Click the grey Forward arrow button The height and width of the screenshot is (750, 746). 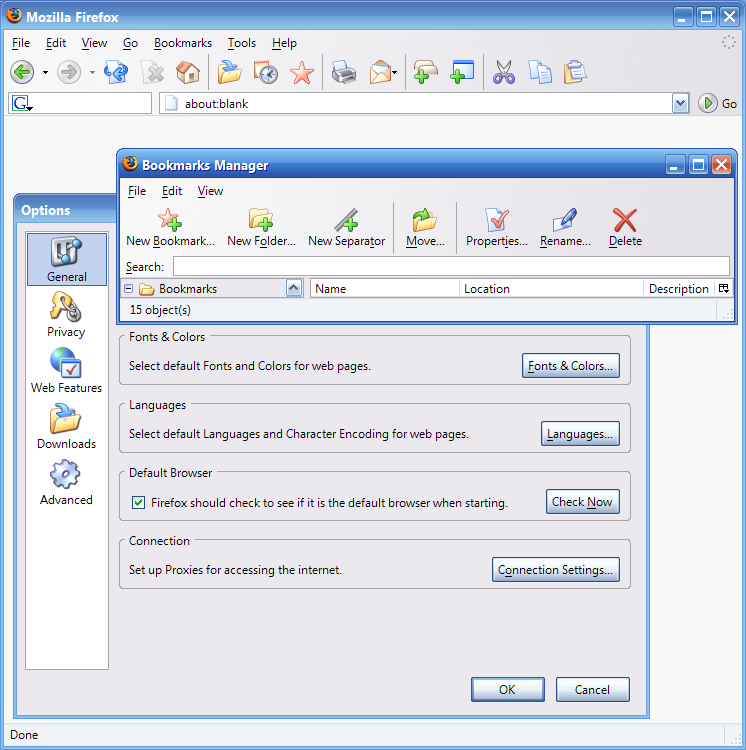coord(69,73)
